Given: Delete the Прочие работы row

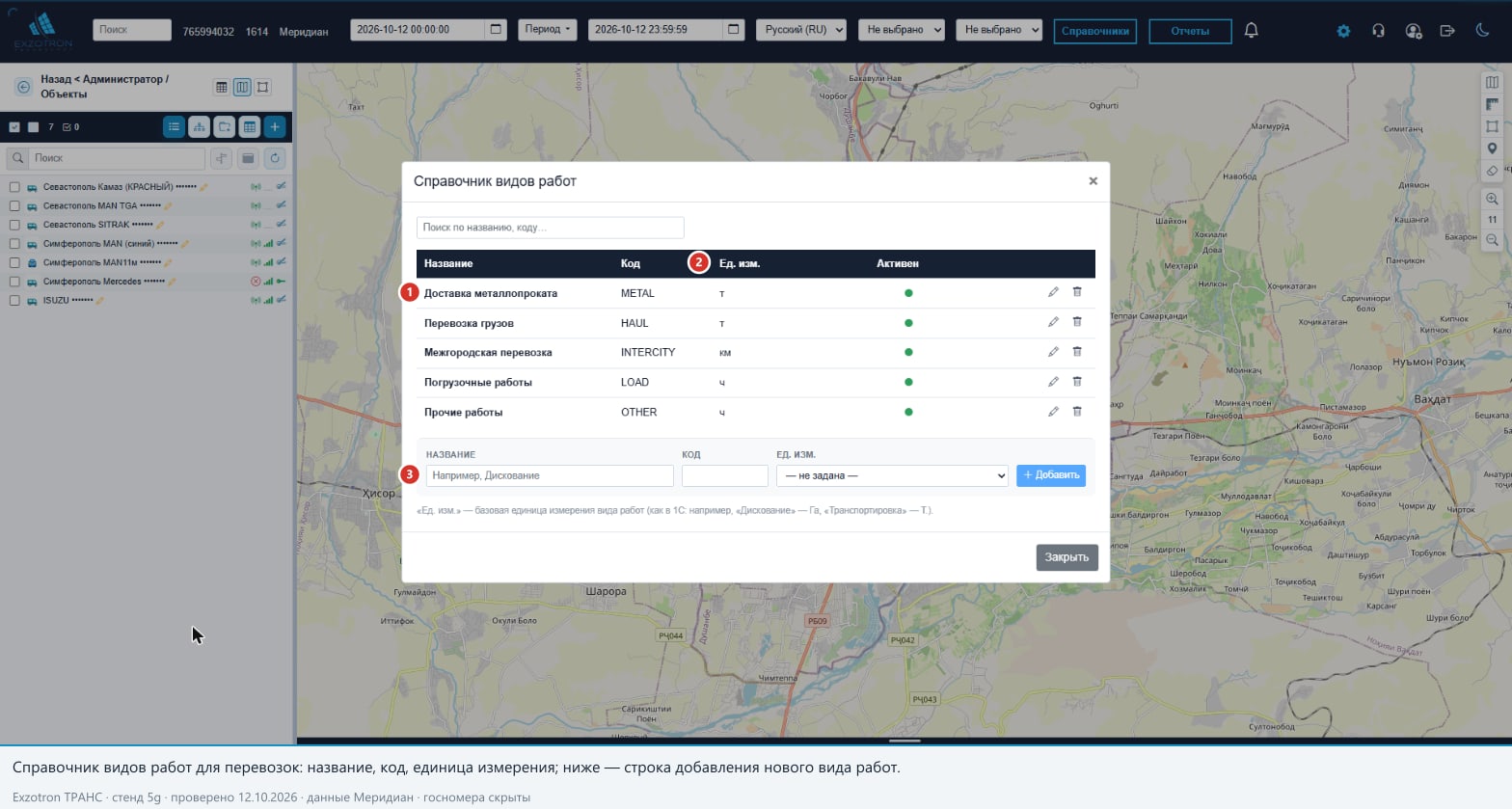Looking at the screenshot, I should pos(1077,412).
